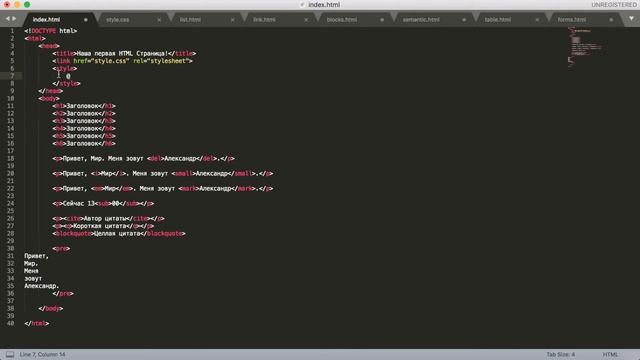Click the minimap code preview
The width and height of the screenshot is (640, 360).
[x=584, y=46]
